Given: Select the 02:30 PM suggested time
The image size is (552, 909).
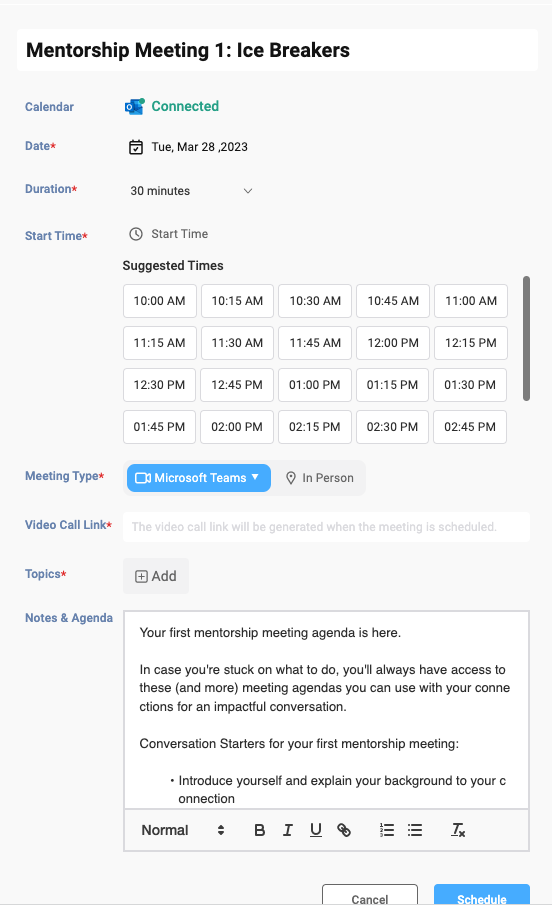Looking at the screenshot, I should tap(392, 427).
